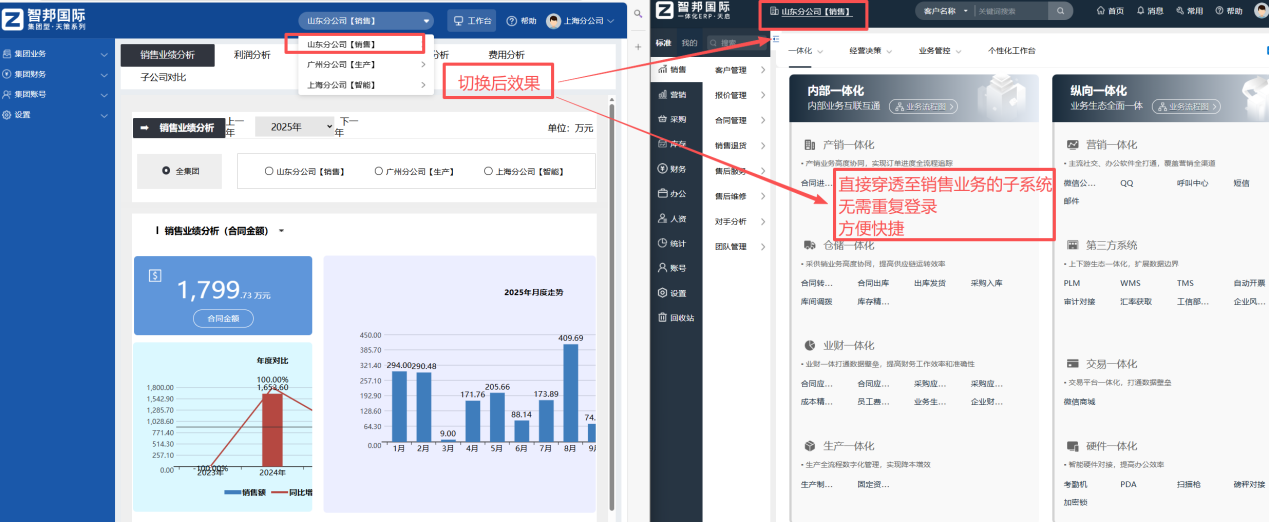Expand the 报价管理 submenu arrow
1269x522 pixels.
[764, 96]
